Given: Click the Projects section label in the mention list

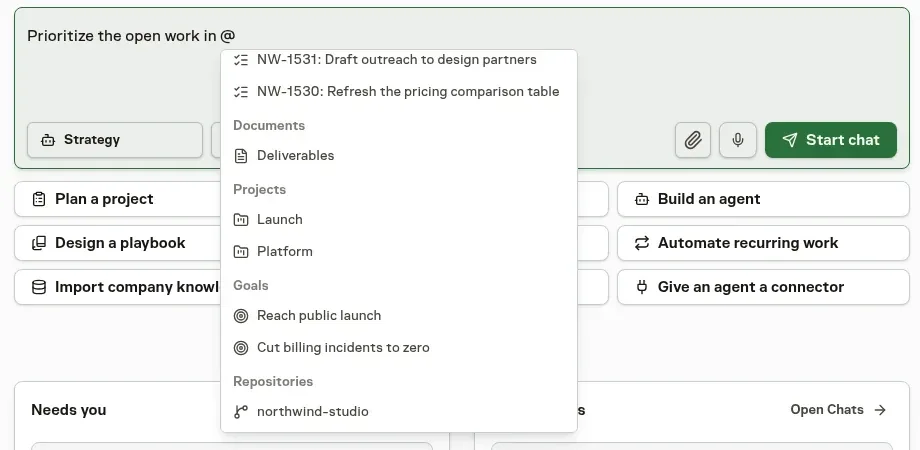Looking at the screenshot, I should pos(259,190).
